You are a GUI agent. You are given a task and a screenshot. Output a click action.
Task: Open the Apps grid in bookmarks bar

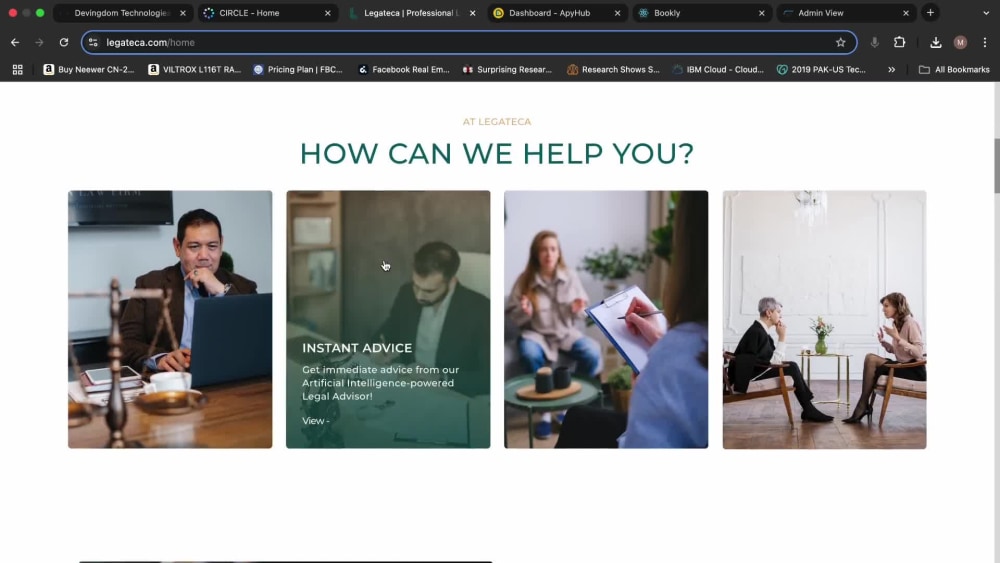click(18, 69)
